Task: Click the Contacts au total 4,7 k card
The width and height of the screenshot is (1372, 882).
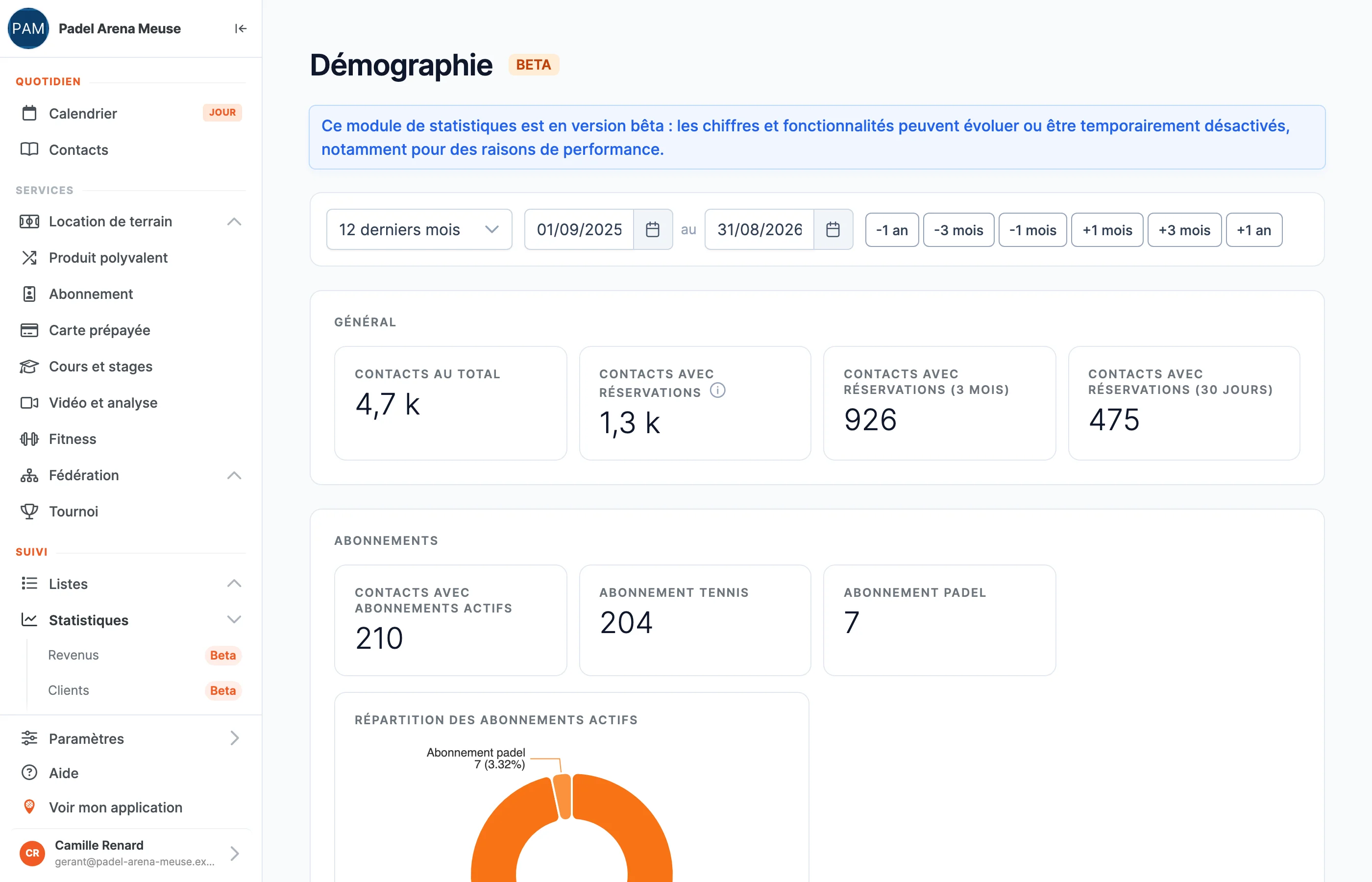Action: click(450, 403)
